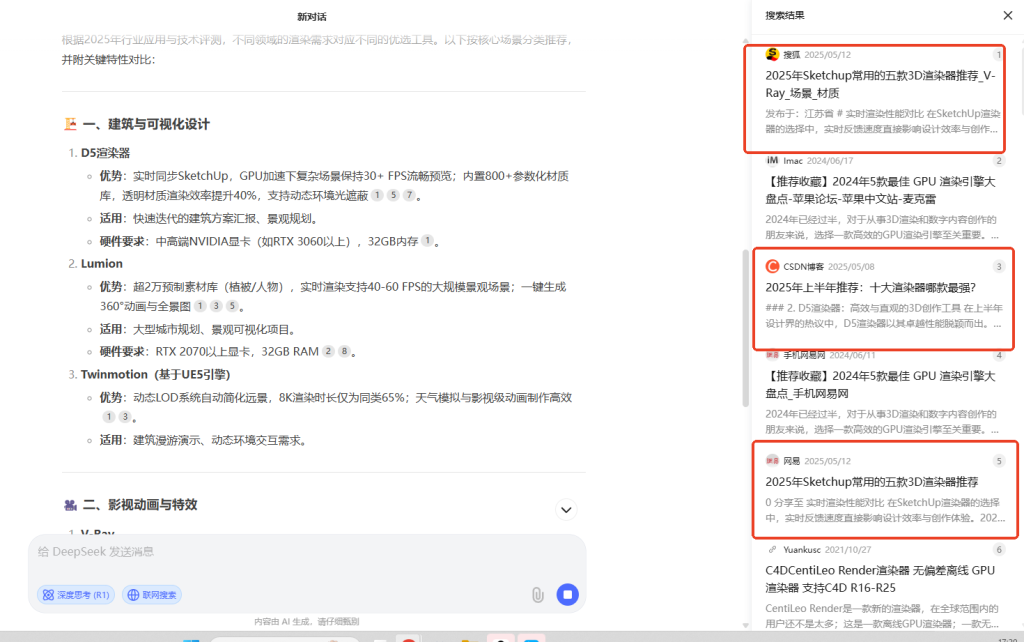Click citation 1 in D5渲染器 优势 line
Viewport: 1024px width, 642px height.
[x=377, y=195]
